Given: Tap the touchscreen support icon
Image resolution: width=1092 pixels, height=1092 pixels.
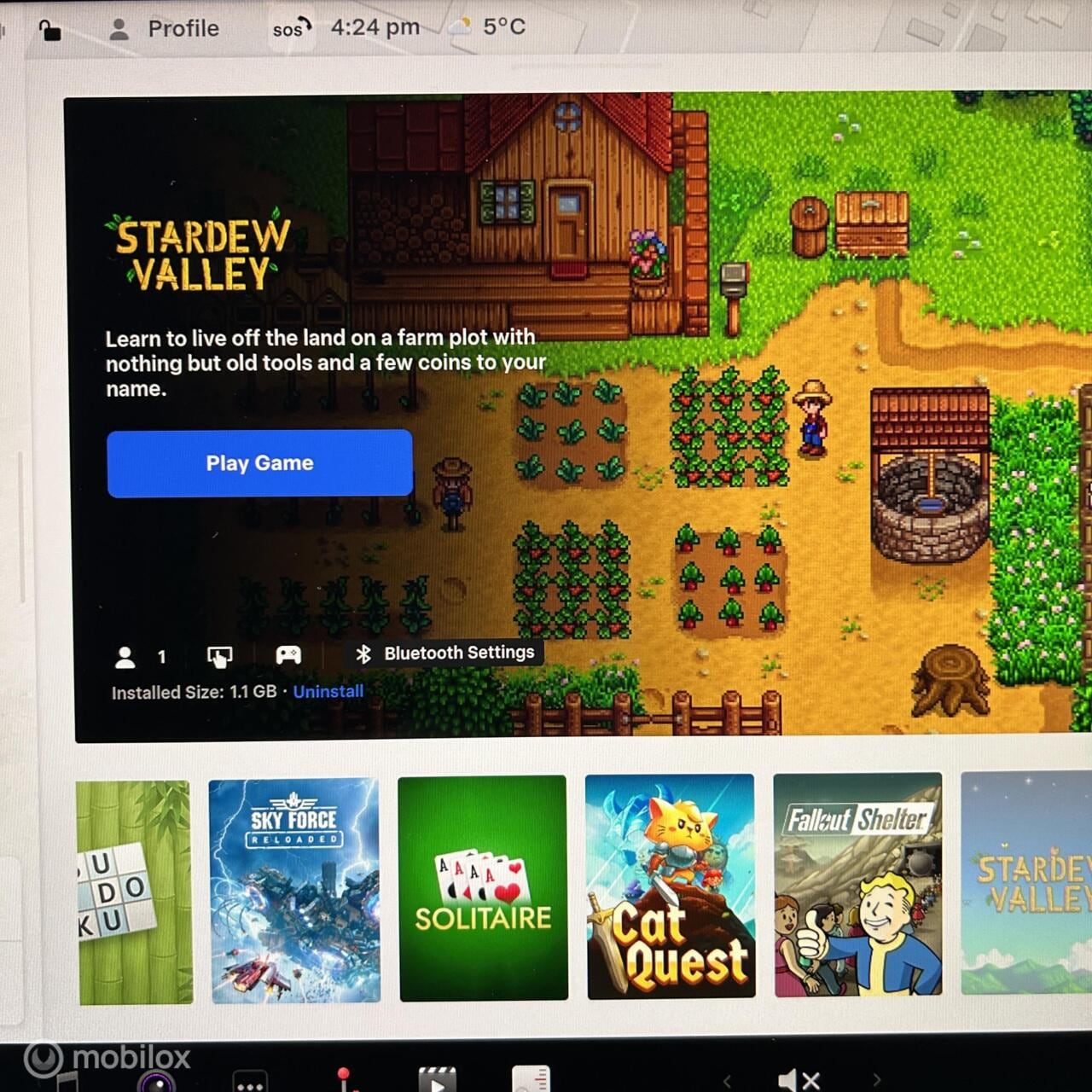Looking at the screenshot, I should coord(219,656).
